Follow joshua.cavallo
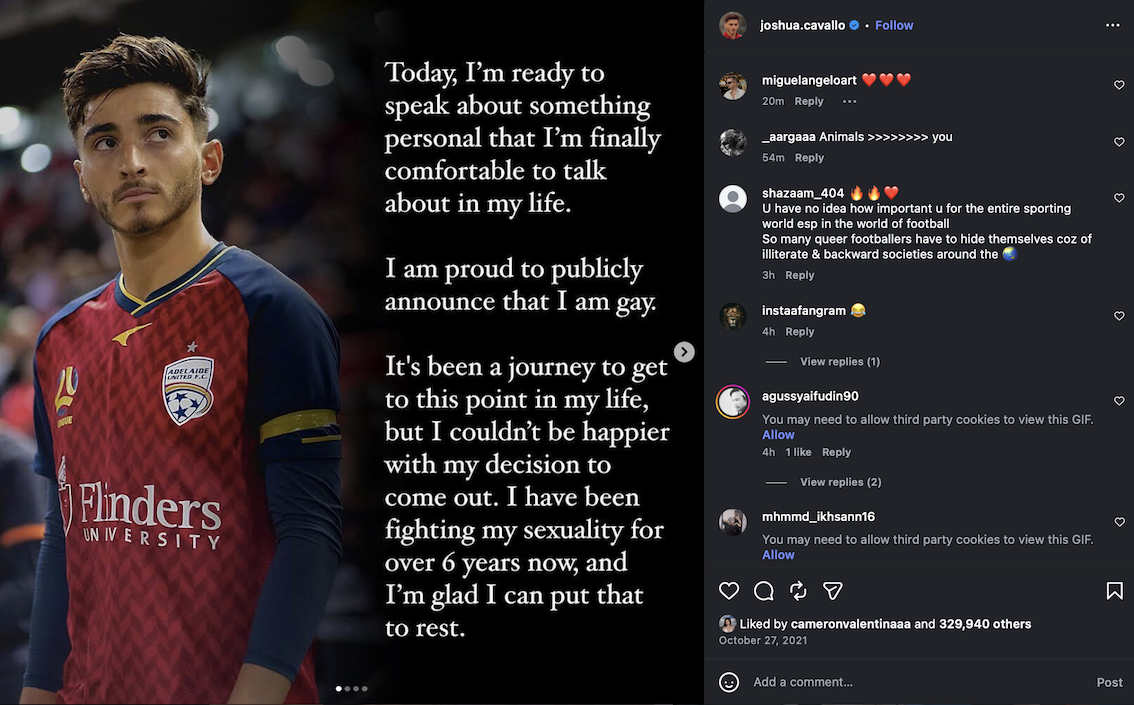Image resolution: width=1134 pixels, height=705 pixels. (x=894, y=25)
